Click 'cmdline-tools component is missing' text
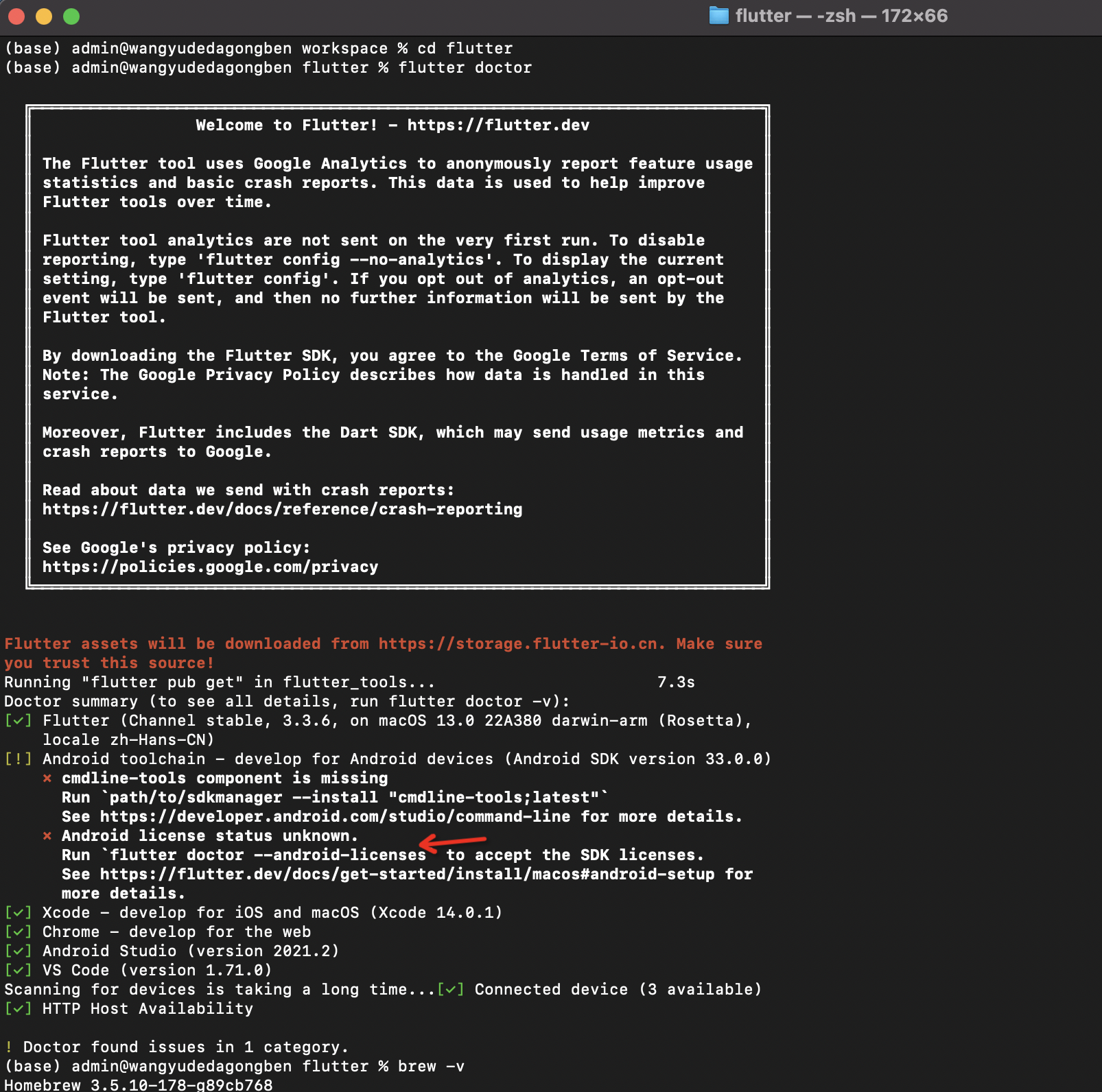Screen dimensions: 1102x1092 click(x=224, y=779)
